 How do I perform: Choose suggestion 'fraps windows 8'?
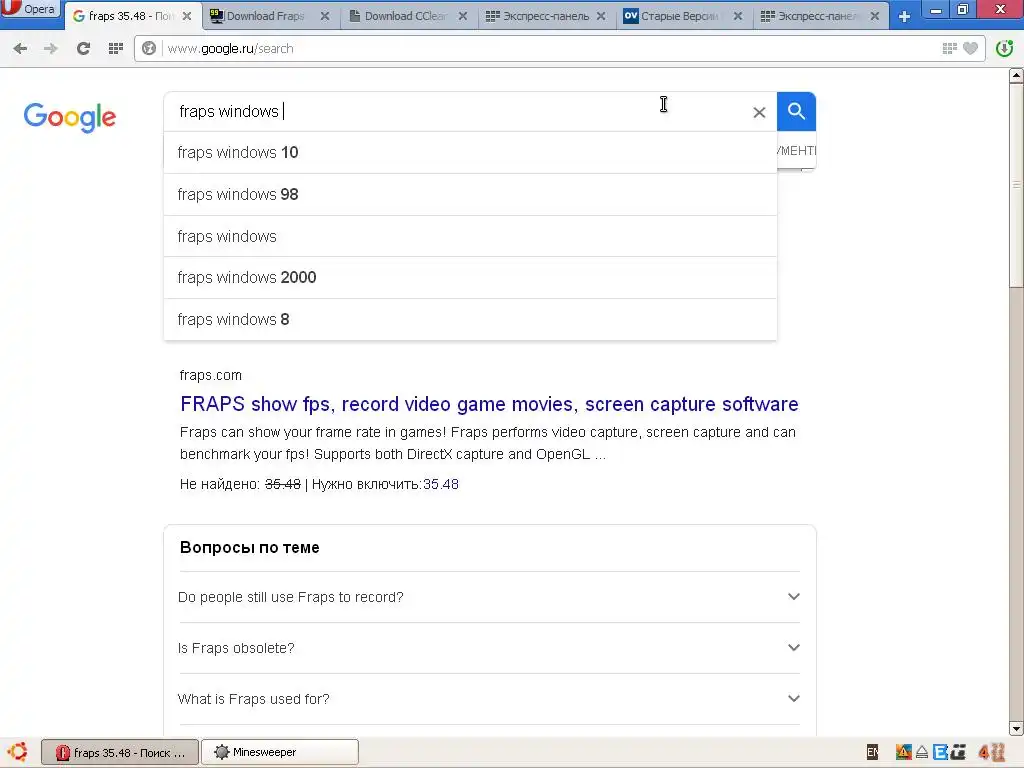coord(470,319)
